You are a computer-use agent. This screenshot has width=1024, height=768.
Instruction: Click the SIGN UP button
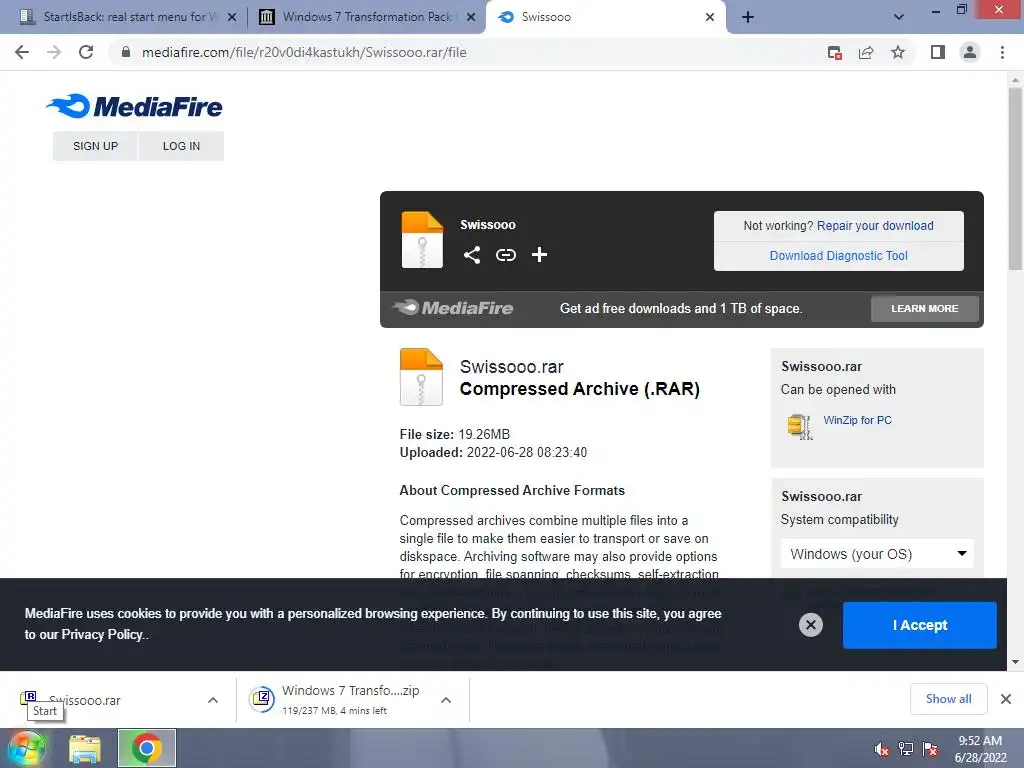95,146
